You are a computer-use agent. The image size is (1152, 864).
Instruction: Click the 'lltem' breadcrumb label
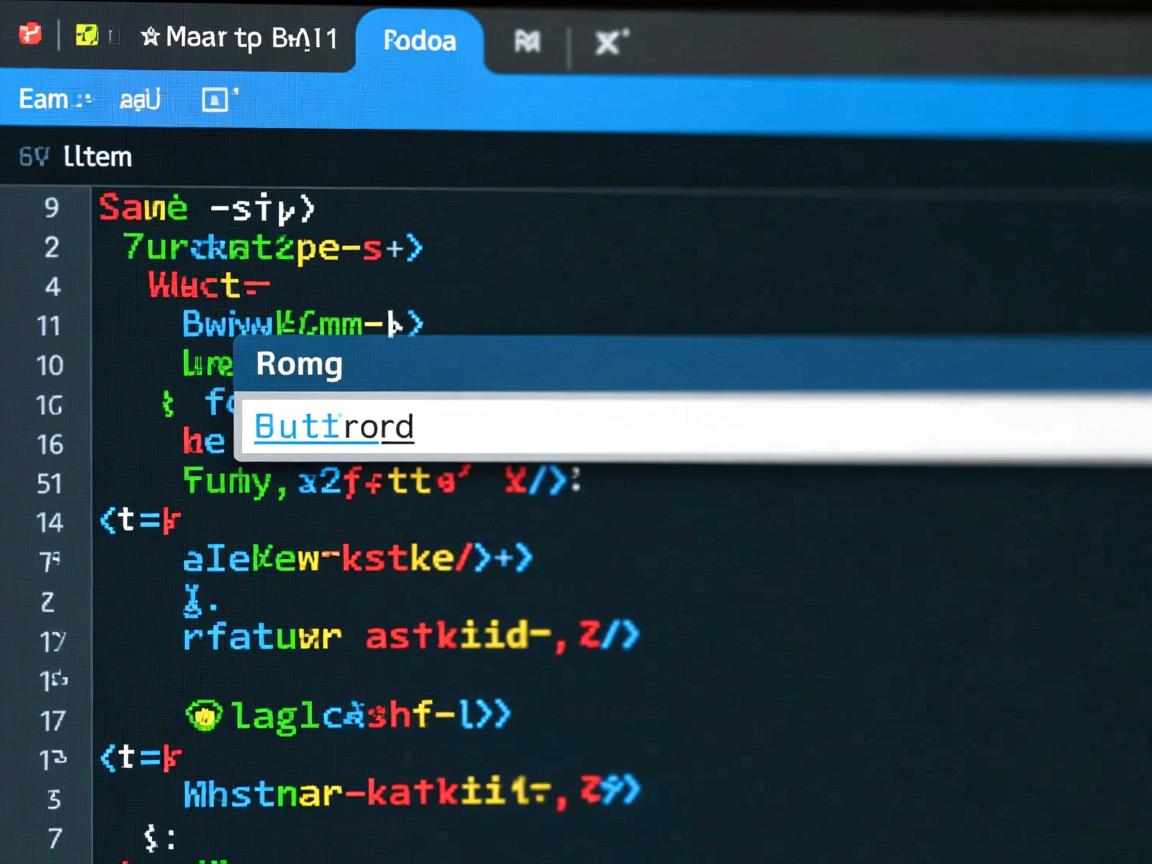pos(97,157)
